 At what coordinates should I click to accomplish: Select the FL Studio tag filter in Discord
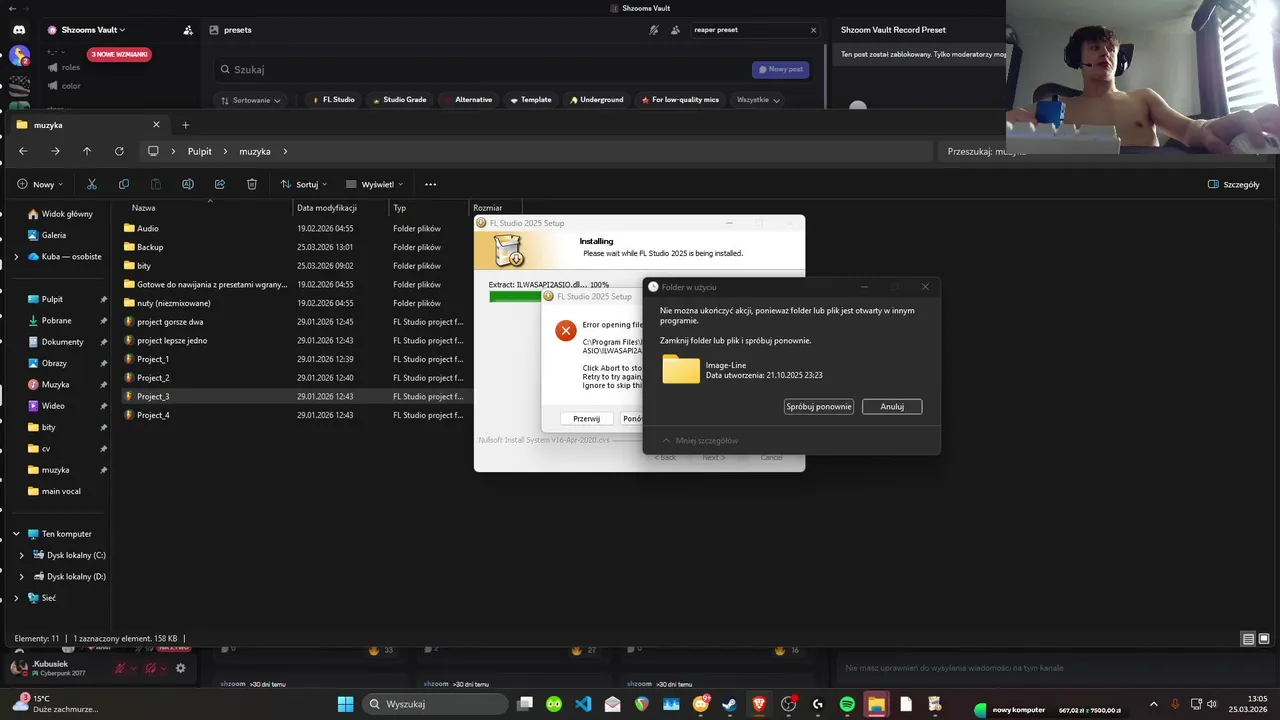[x=332, y=100]
